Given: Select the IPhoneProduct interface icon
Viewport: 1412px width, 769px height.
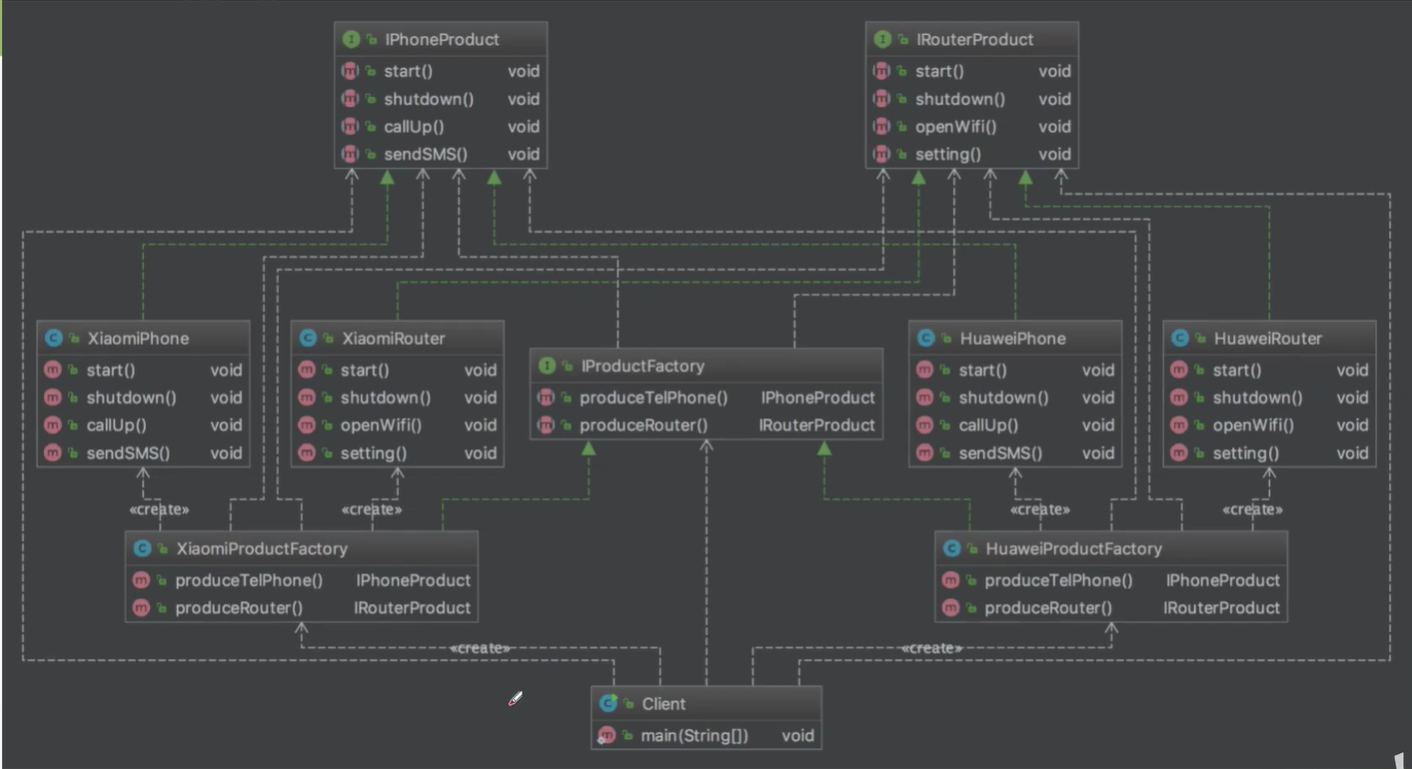Looking at the screenshot, I should tap(351, 40).
